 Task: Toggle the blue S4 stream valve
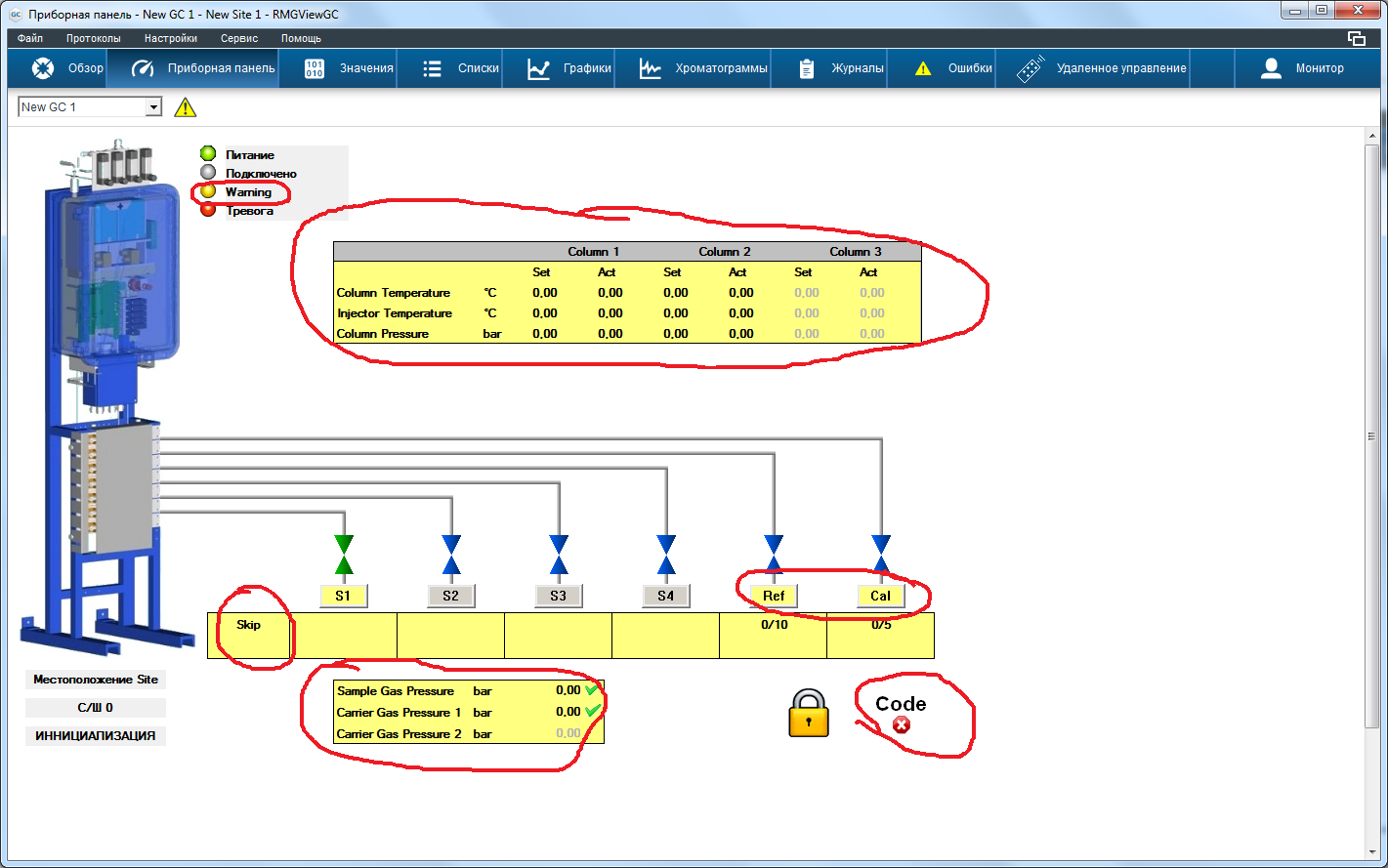coord(666,554)
